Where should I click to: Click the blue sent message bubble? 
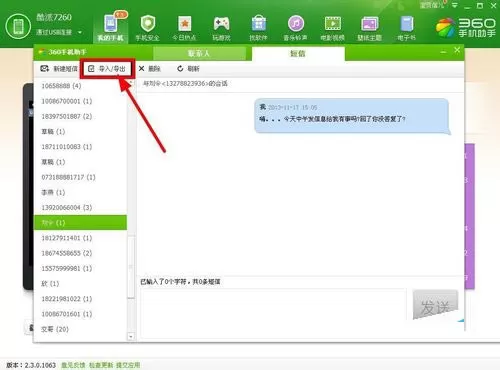[352, 116]
